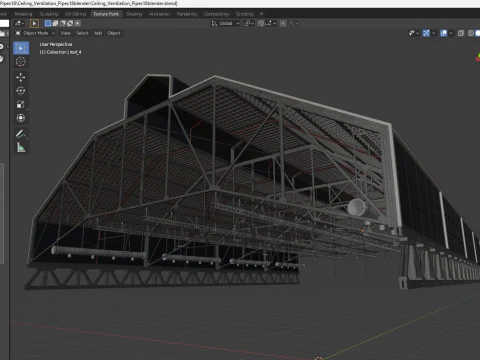Toggle viewport overlays visibility
This screenshot has height=360, width=480.
(444, 33)
